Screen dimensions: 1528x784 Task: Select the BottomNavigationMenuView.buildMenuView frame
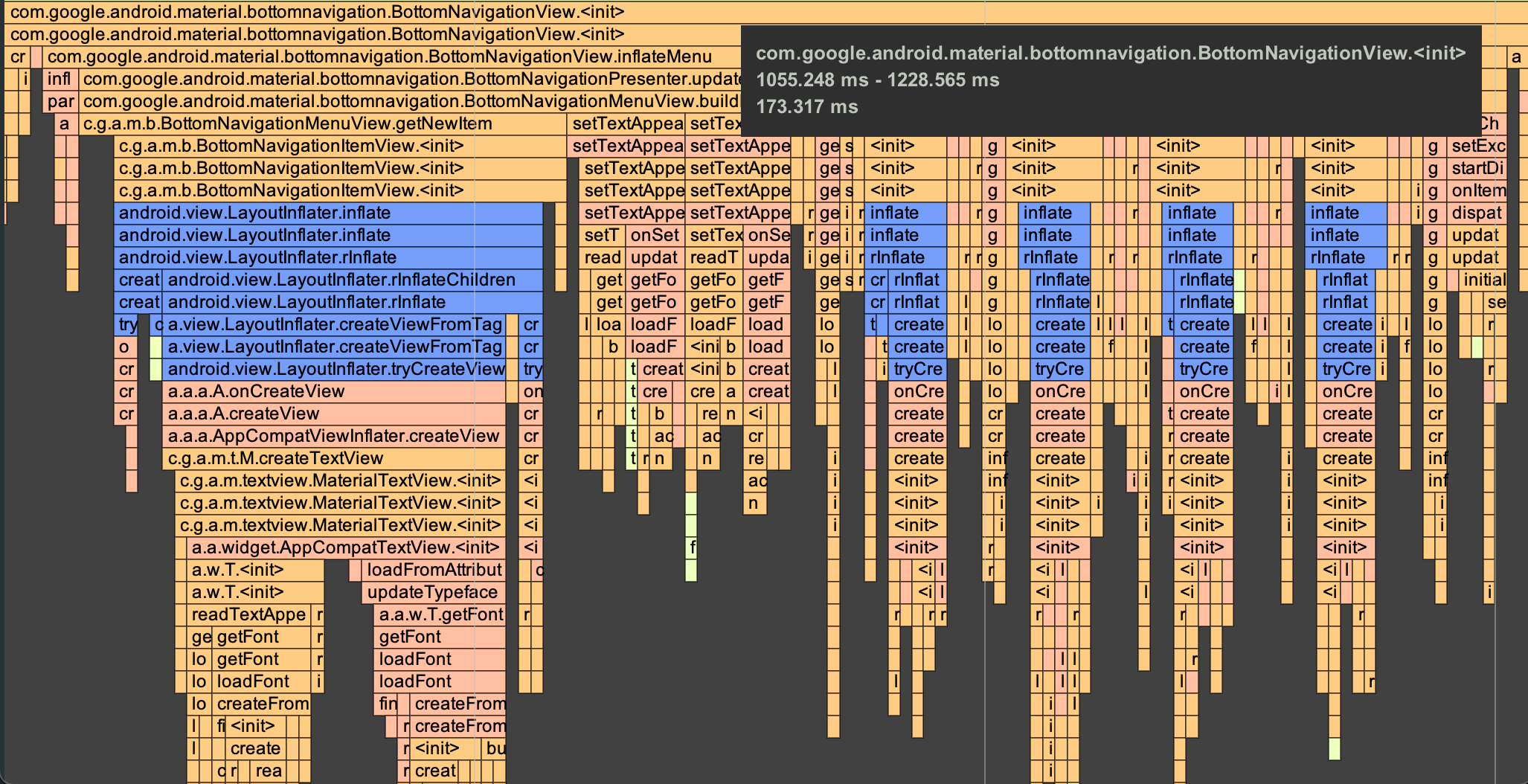[x=372, y=101]
